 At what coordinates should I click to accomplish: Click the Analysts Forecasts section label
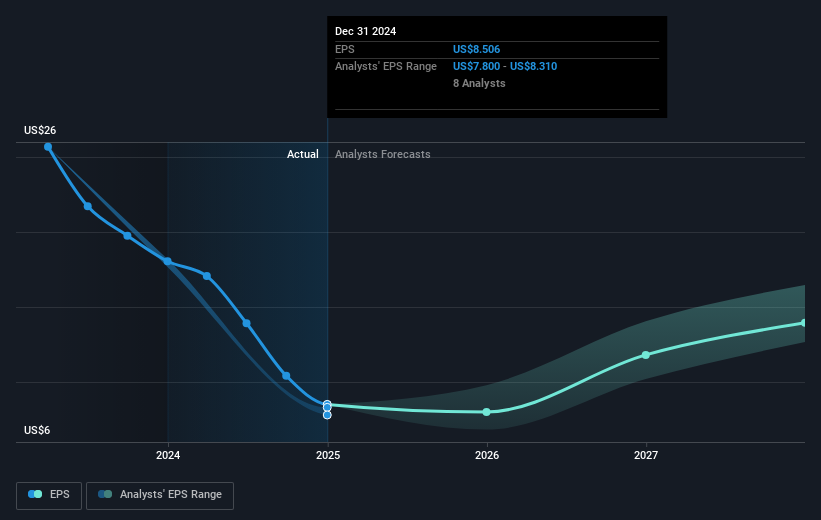tap(383, 154)
